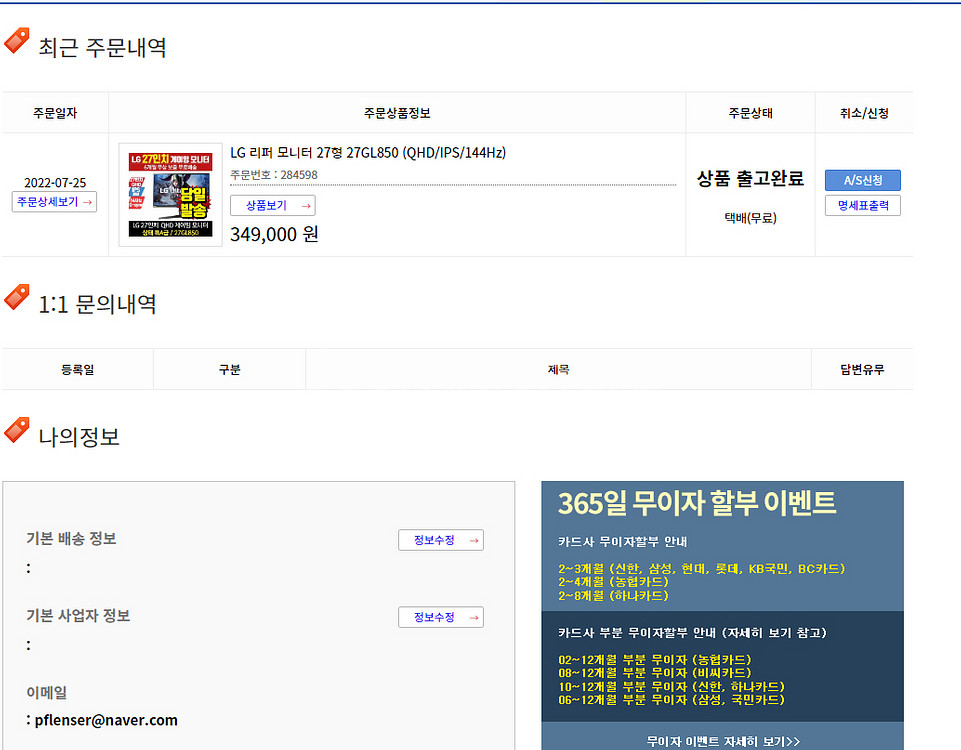Click the 기본 배송 정보 label
This screenshot has height=750, width=961.
pos(71,538)
